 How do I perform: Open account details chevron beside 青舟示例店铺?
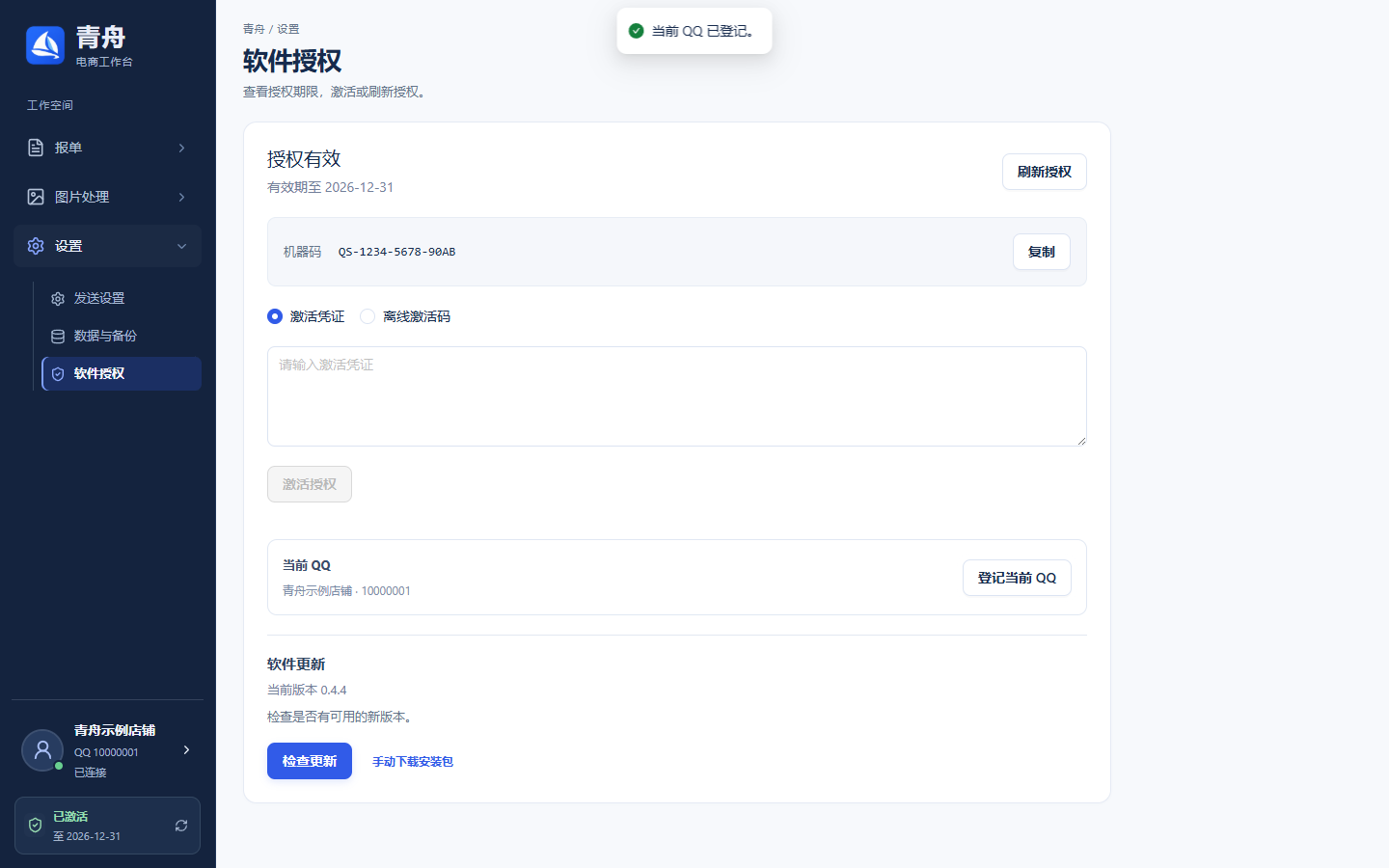click(186, 749)
